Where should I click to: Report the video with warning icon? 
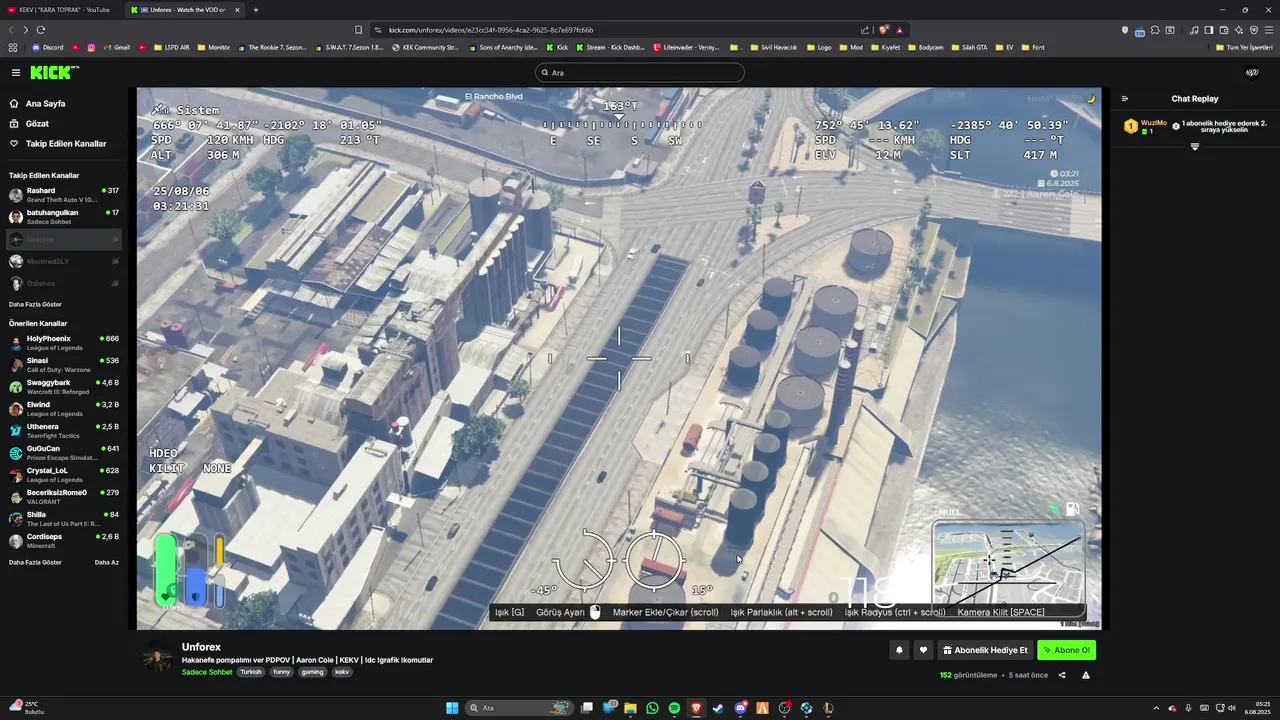(x=1086, y=675)
